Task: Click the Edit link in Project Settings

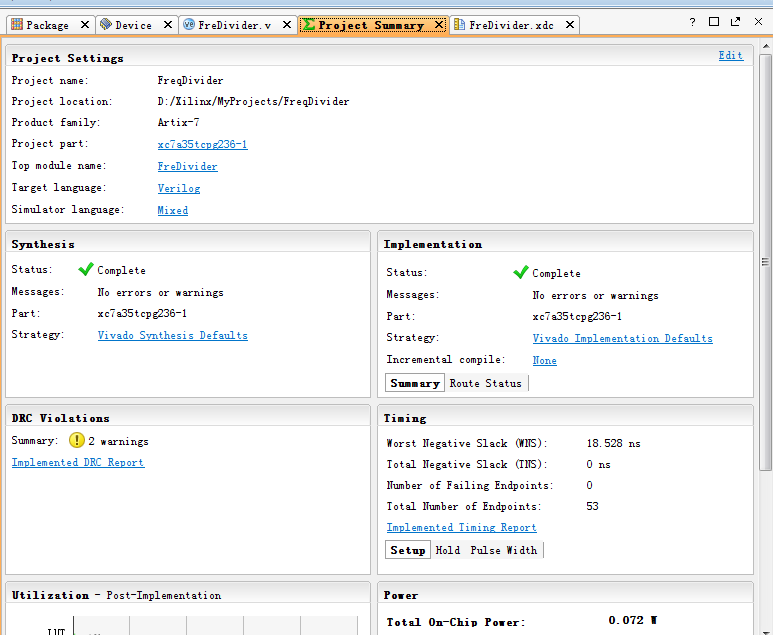Action: [730, 56]
